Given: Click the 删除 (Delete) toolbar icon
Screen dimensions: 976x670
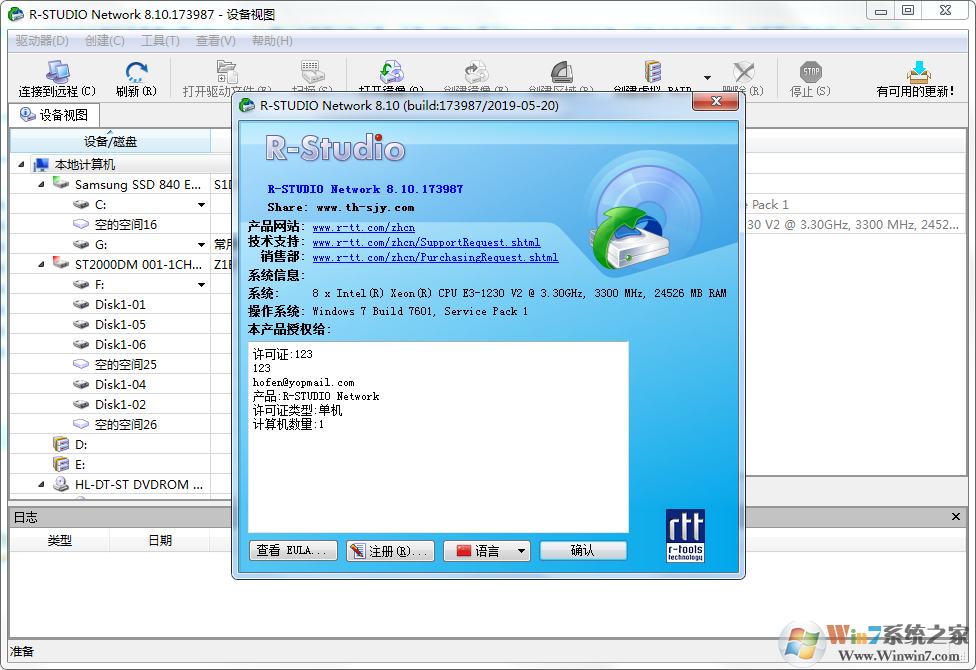Looking at the screenshot, I should click(743, 72).
